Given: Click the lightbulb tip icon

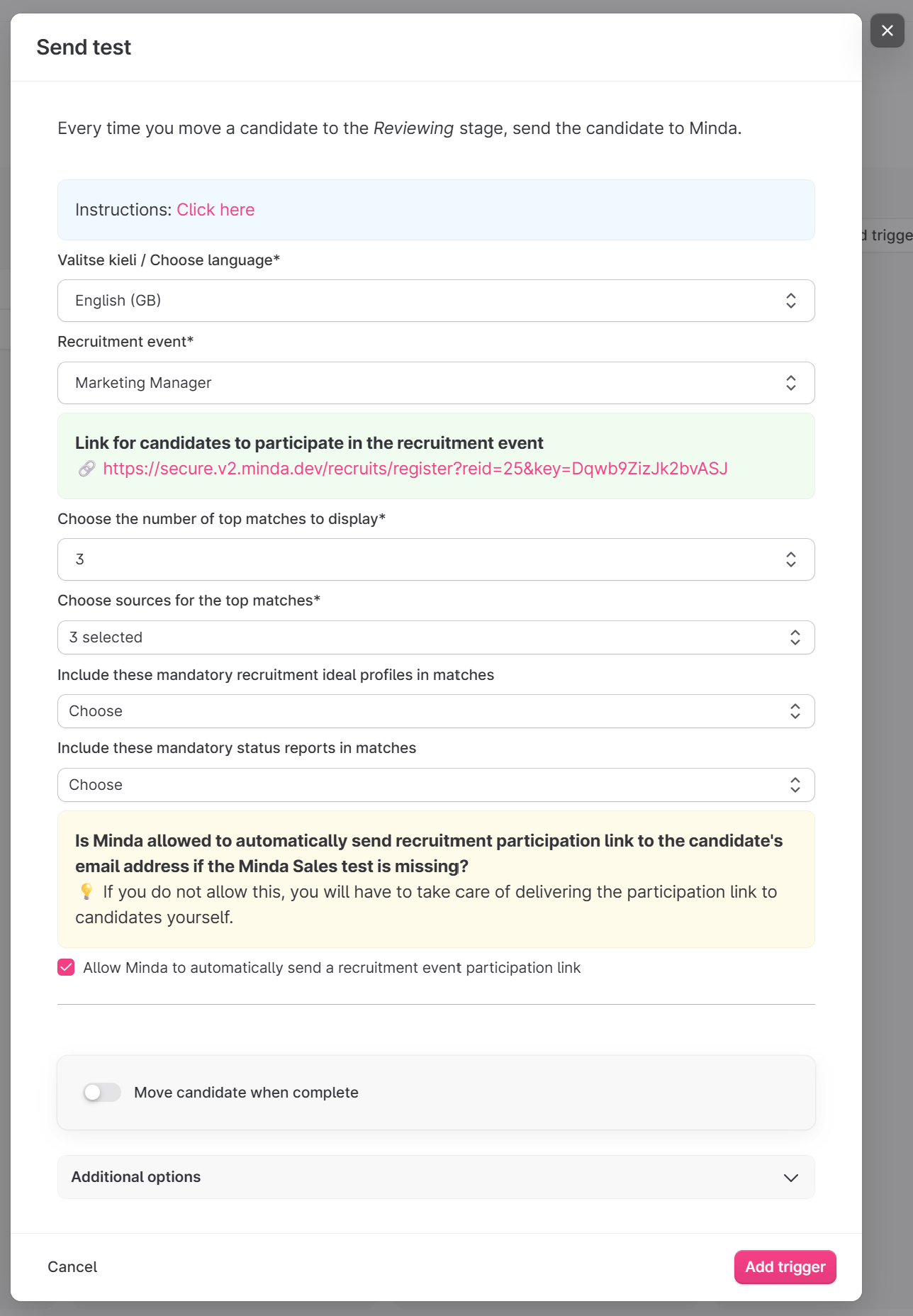Looking at the screenshot, I should tap(86, 891).
